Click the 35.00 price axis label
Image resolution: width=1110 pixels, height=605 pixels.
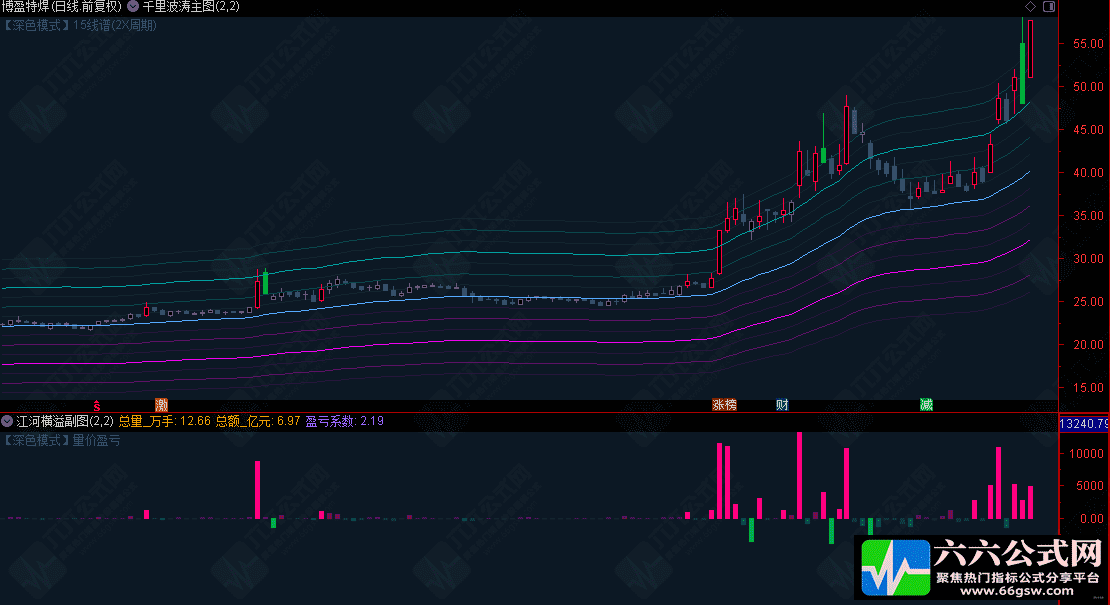pos(1088,216)
